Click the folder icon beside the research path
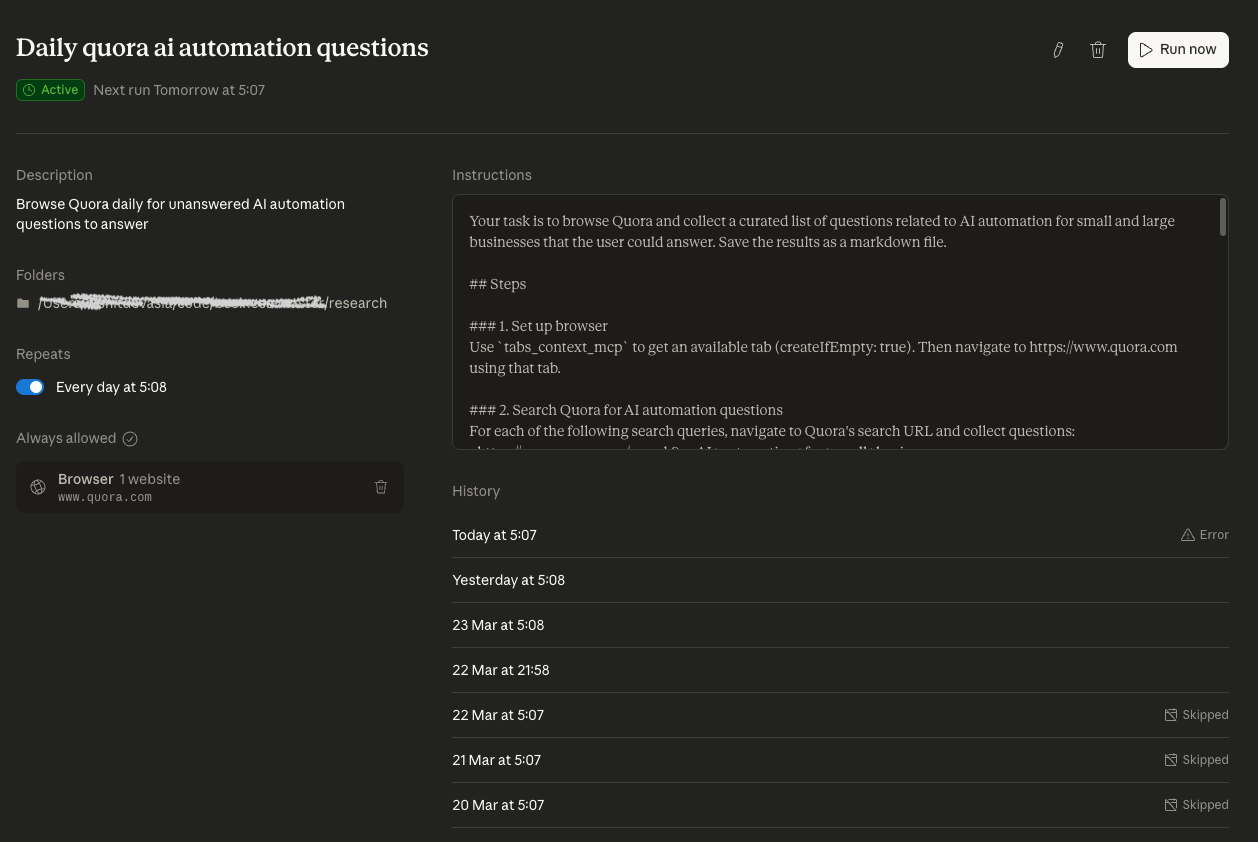 (23, 303)
